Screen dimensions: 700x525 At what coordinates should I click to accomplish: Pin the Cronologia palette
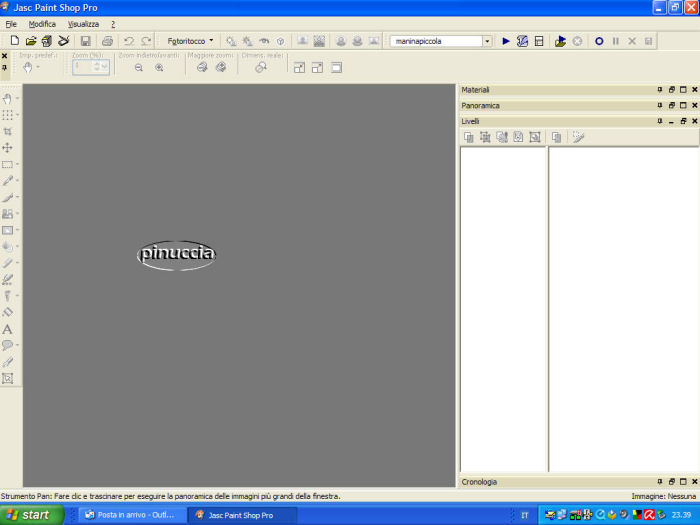click(660, 482)
